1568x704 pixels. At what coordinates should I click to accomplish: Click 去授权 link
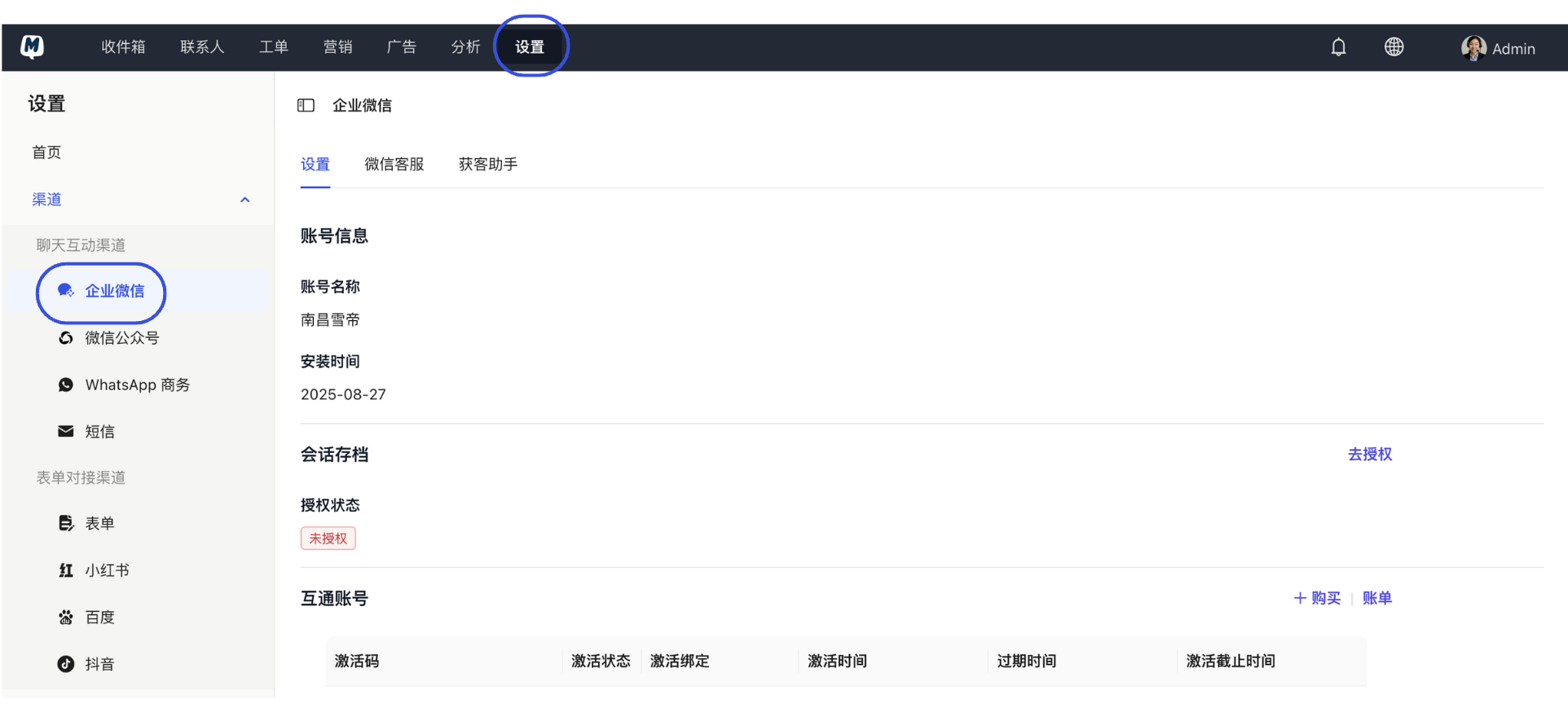(x=1370, y=454)
